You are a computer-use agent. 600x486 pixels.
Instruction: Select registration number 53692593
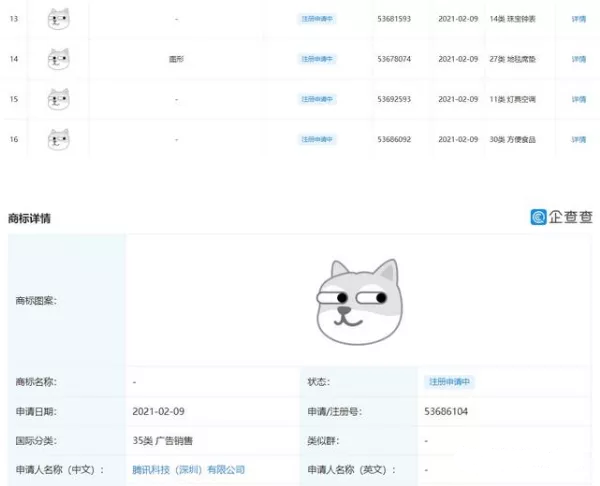394,99
